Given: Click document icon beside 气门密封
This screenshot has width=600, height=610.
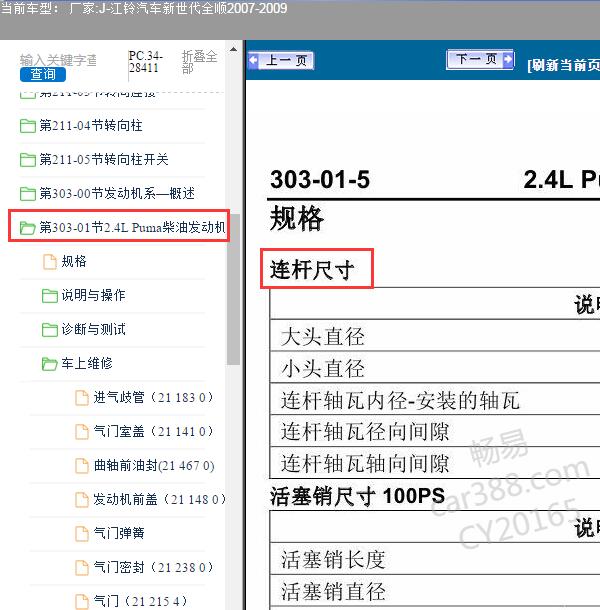Looking at the screenshot, I should pyautogui.click(x=82, y=568).
